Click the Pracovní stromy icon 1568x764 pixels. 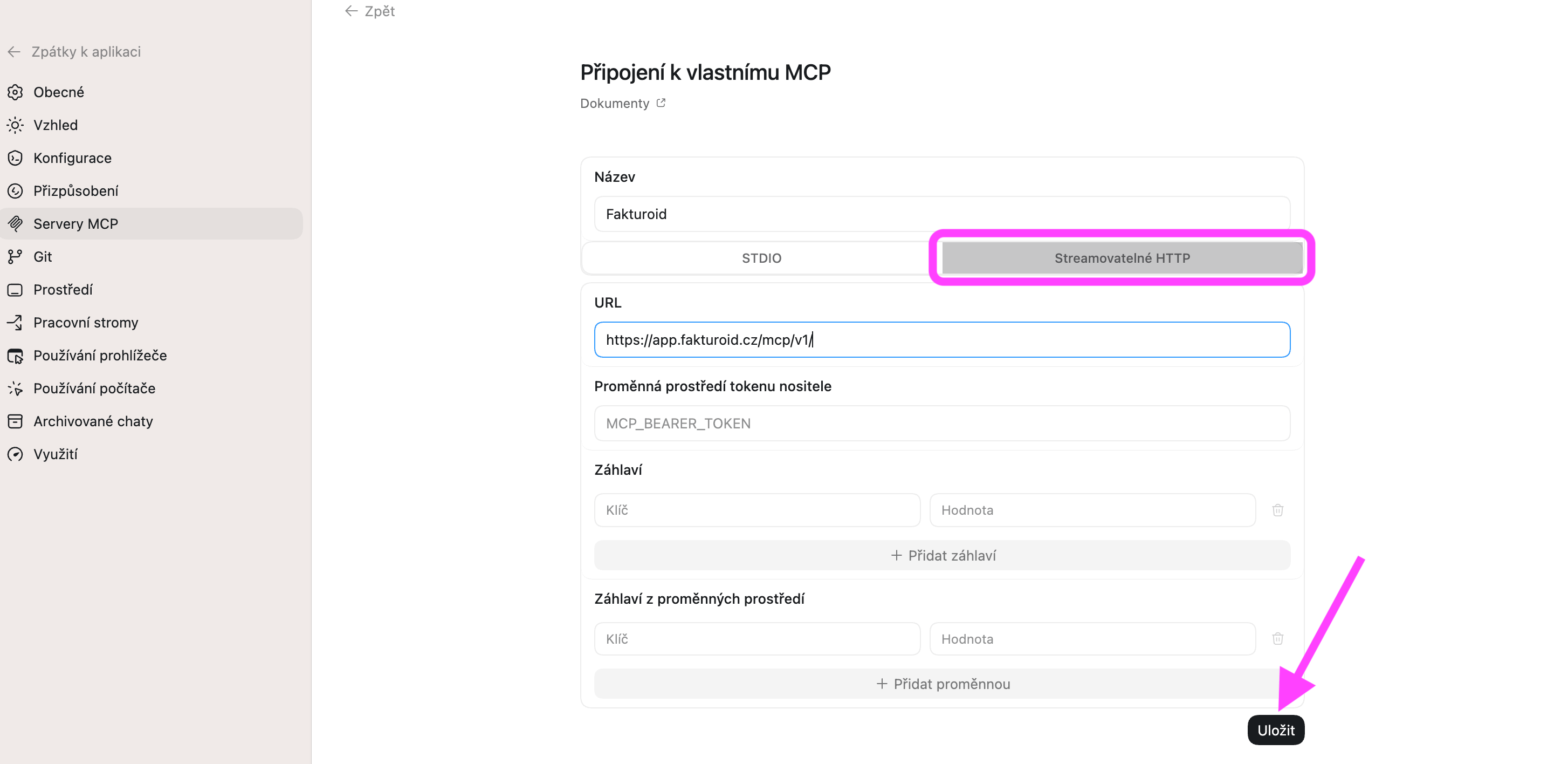click(x=15, y=322)
